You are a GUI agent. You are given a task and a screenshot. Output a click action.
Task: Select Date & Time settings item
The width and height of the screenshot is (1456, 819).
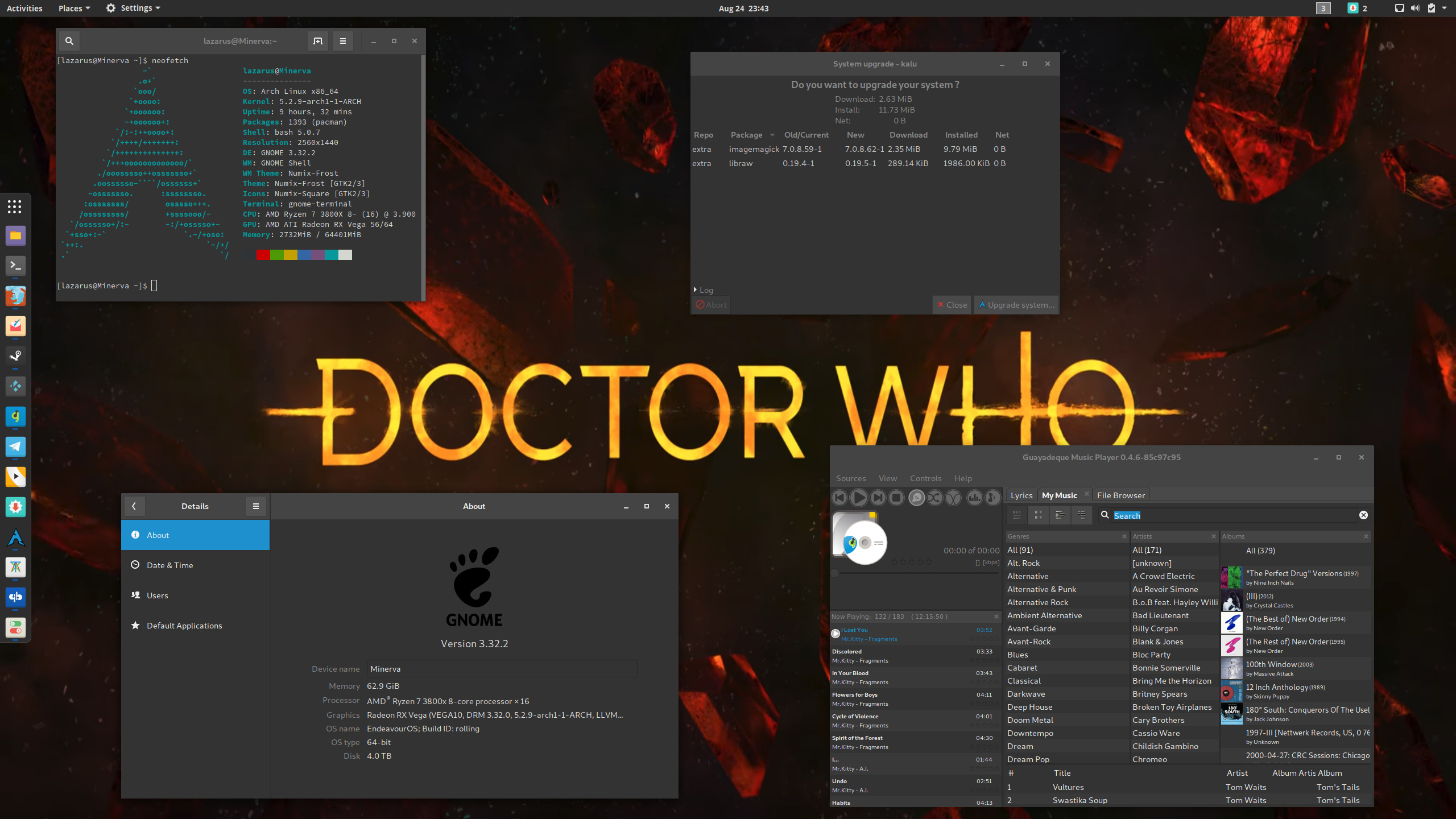195,565
